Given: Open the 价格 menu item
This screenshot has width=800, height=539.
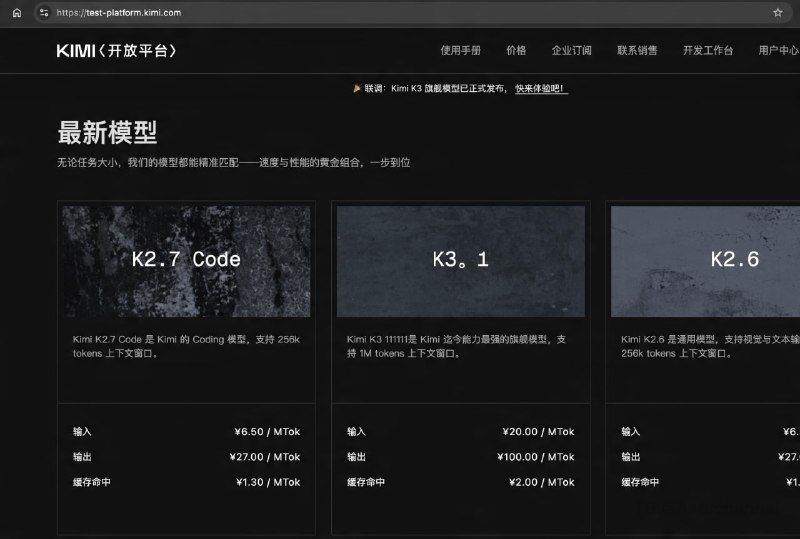Looking at the screenshot, I should (516, 51).
